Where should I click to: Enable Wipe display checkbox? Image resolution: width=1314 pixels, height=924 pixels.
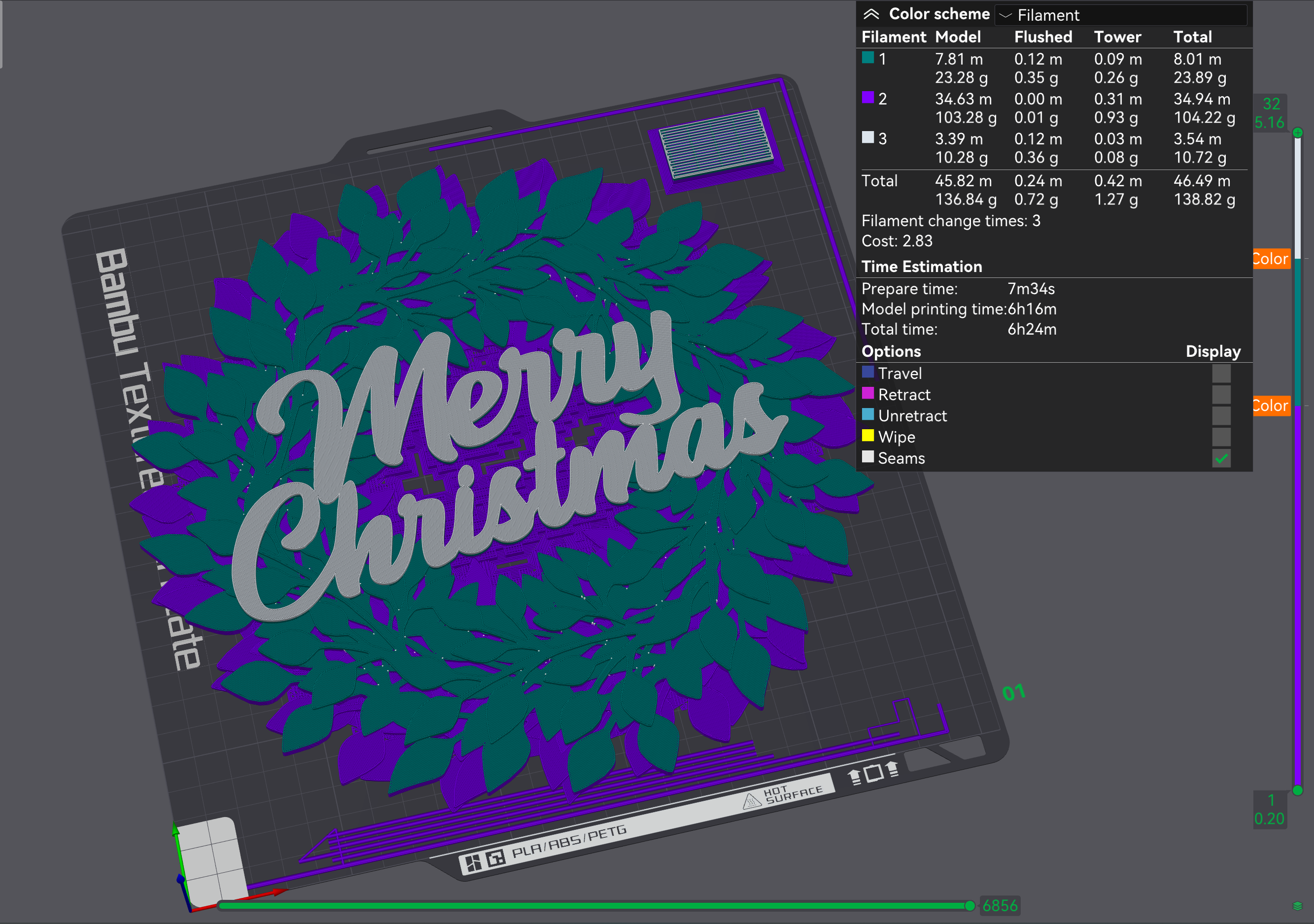(1221, 437)
